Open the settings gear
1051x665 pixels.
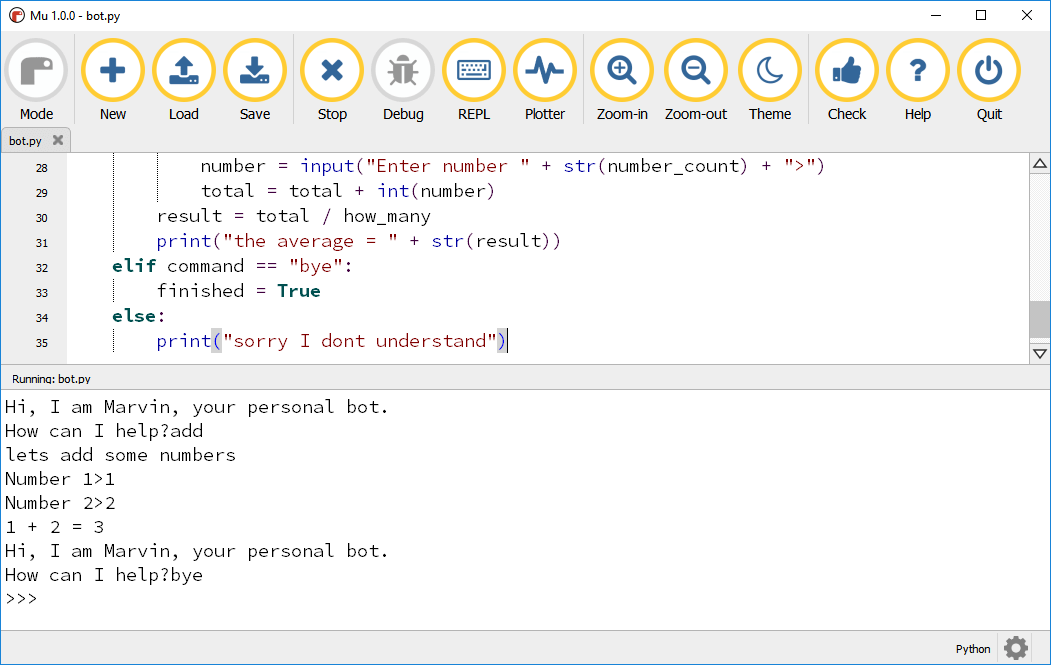pos(1015,648)
